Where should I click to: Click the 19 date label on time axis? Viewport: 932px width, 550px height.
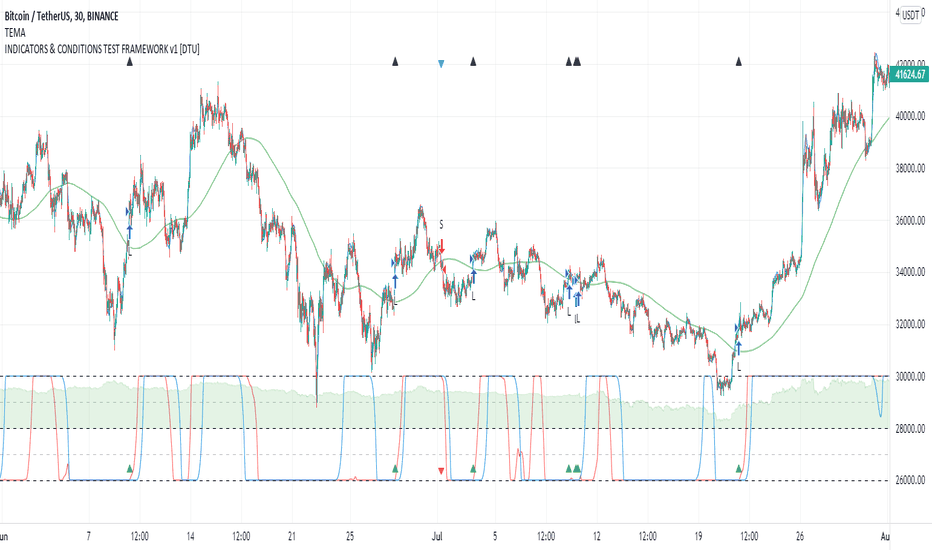pos(698,536)
